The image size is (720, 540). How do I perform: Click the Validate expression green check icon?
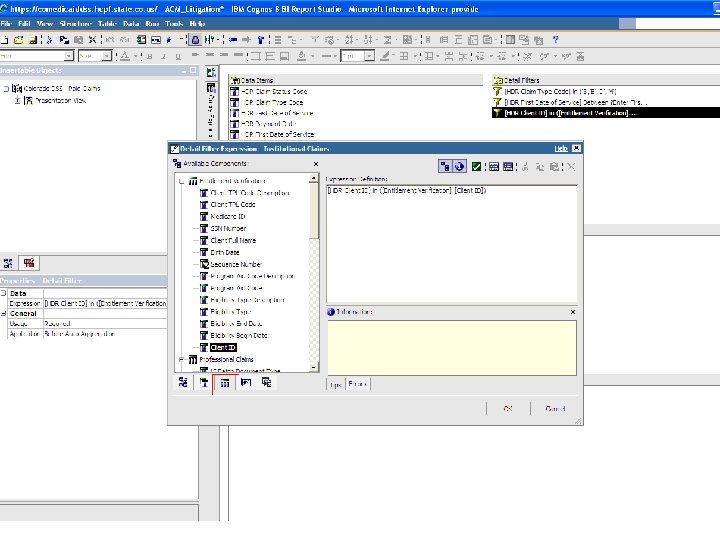[x=476, y=167]
